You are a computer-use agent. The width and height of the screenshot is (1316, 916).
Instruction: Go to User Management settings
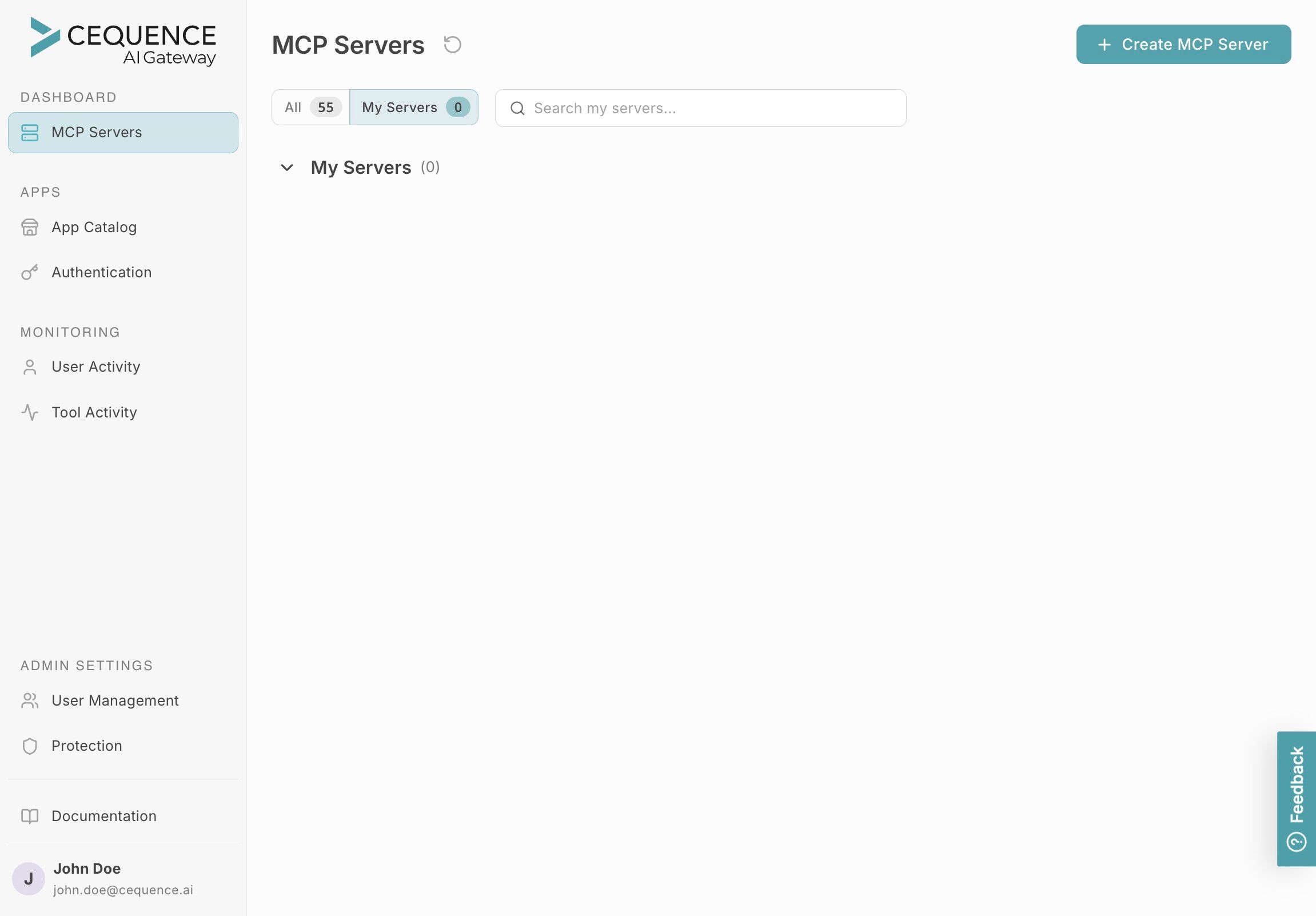pyautogui.click(x=115, y=700)
